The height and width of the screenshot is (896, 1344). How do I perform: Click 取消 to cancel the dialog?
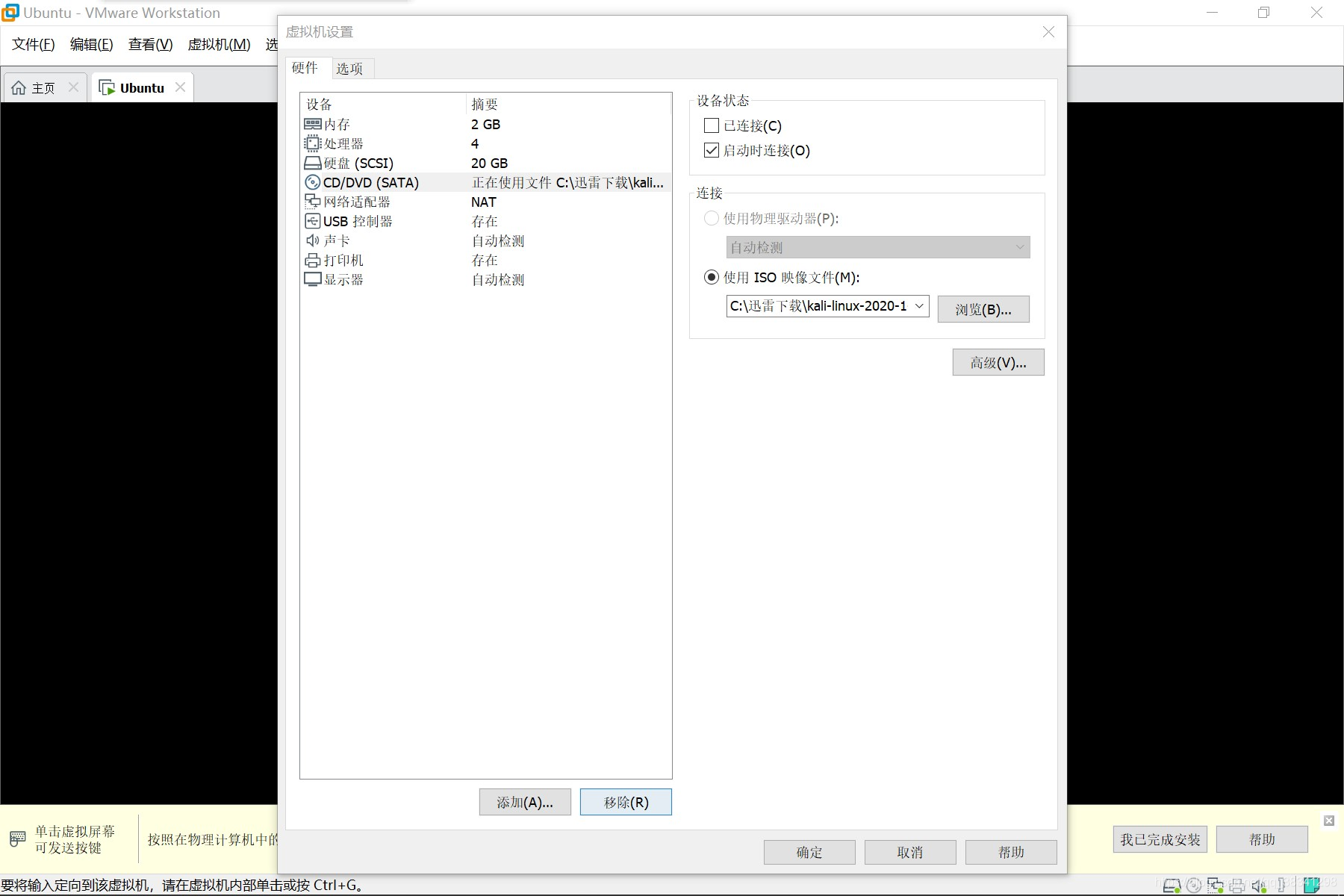click(x=910, y=852)
